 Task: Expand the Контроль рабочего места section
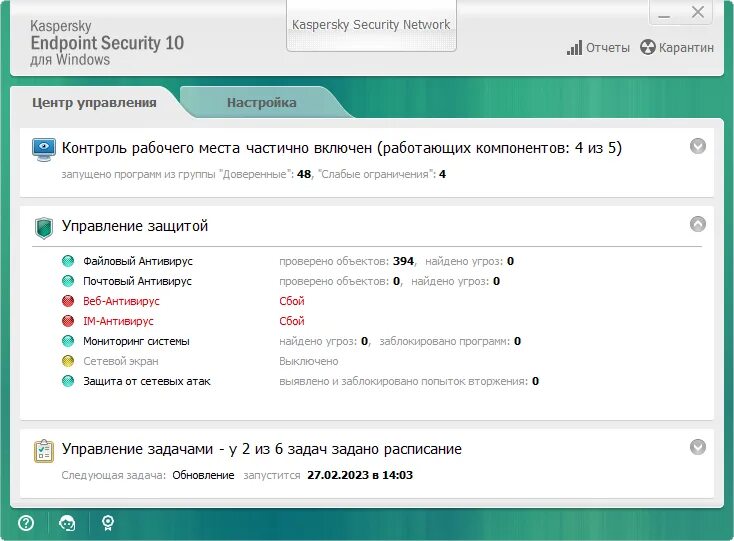[x=697, y=146]
